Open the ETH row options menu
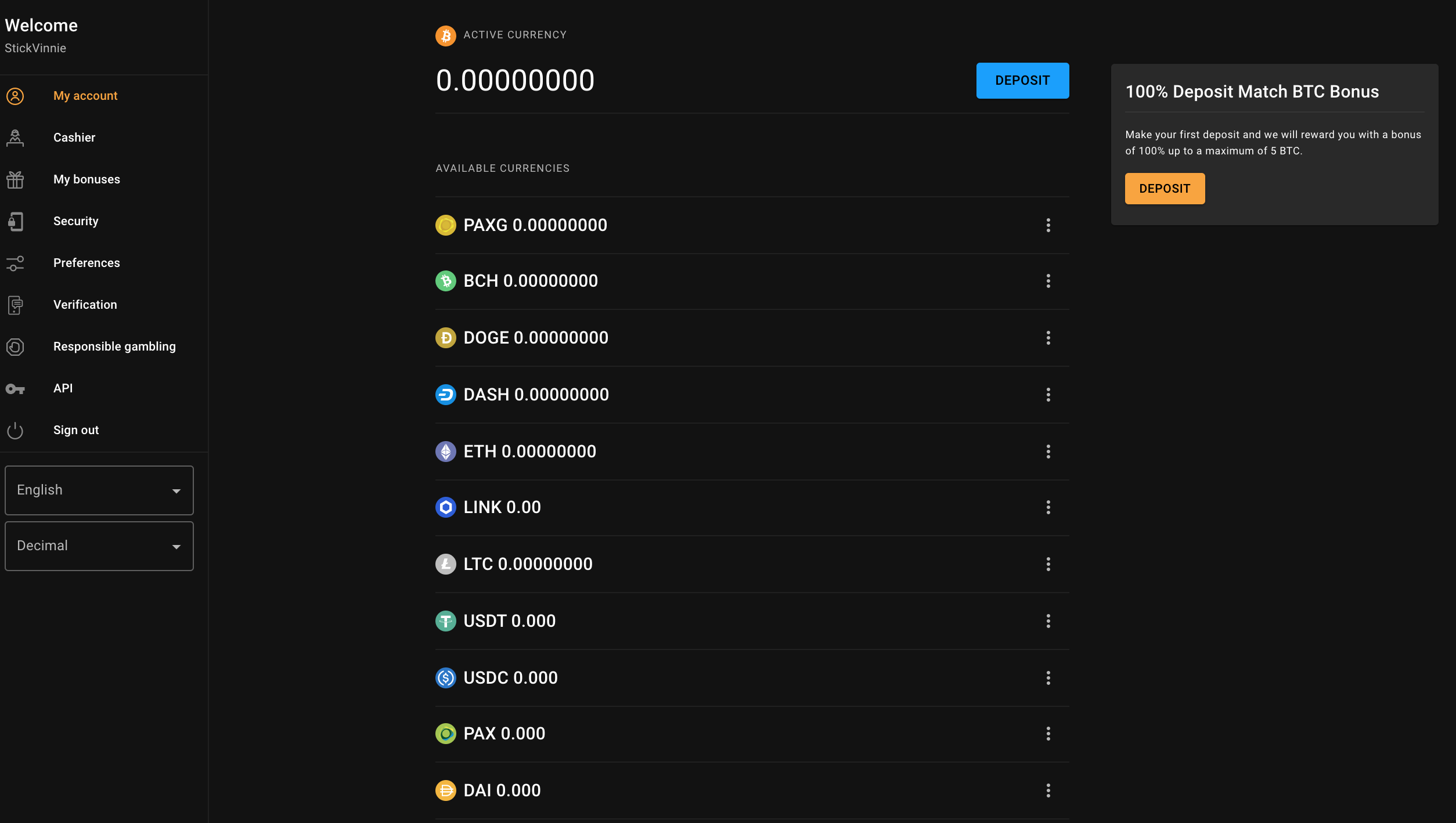1456x823 pixels. 1048,452
